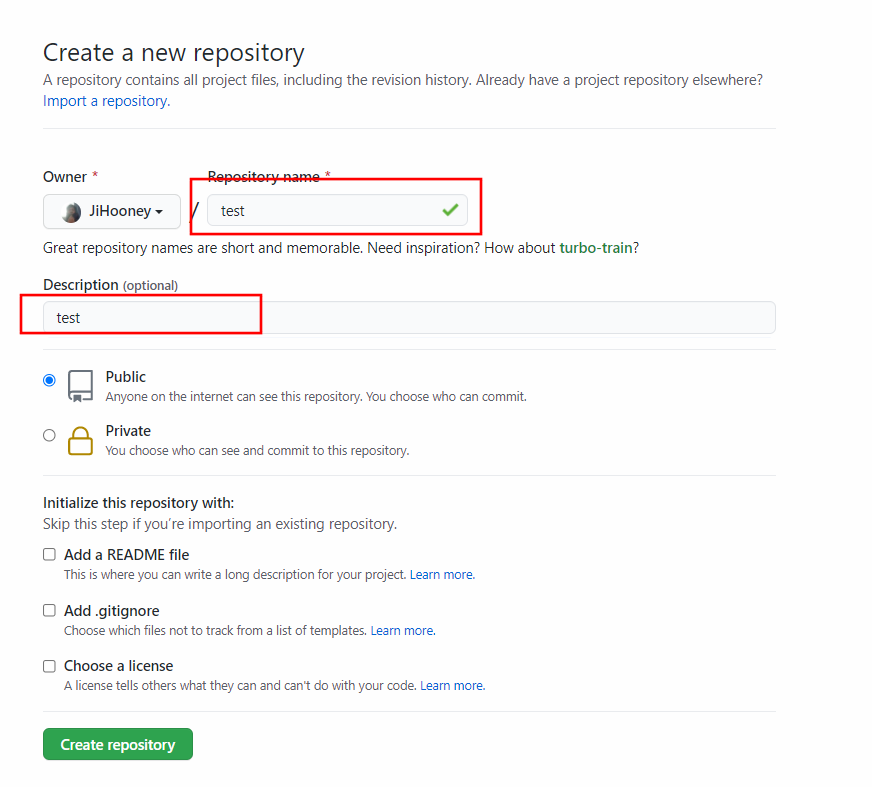872x787 pixels.
Task: Enable the Add a README file checkbox
Action: tap(49, 555)
